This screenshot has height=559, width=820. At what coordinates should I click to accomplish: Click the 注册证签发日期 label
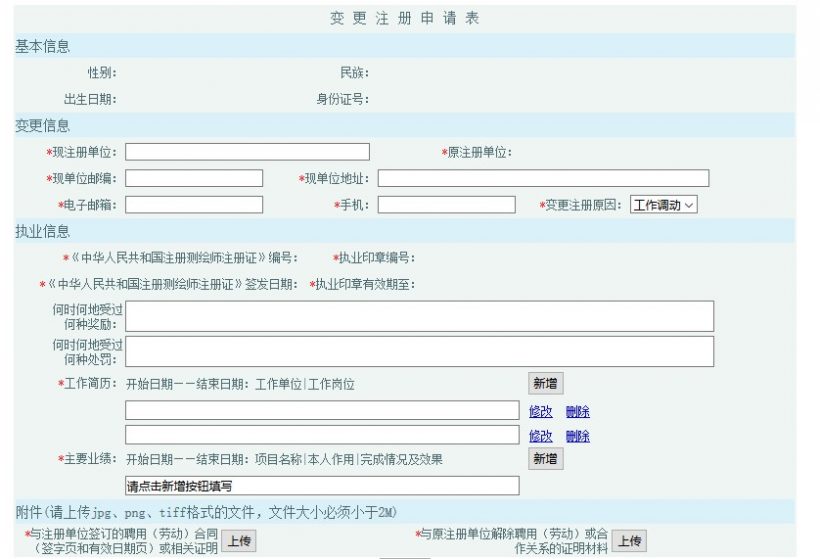click(168, 284)
